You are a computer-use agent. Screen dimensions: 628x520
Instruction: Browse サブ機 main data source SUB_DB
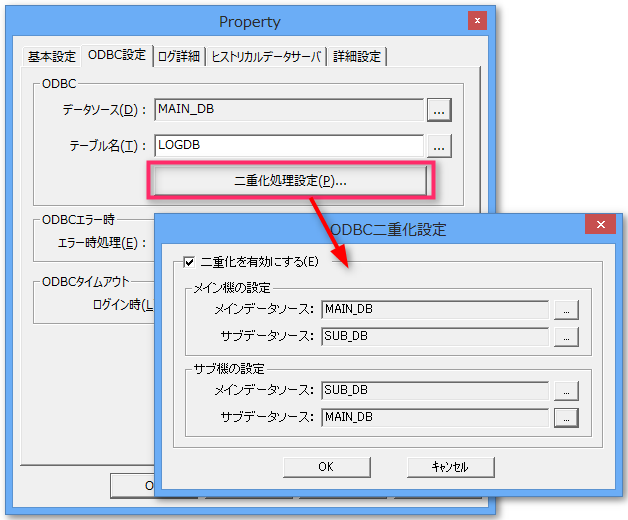pos(566,390)
